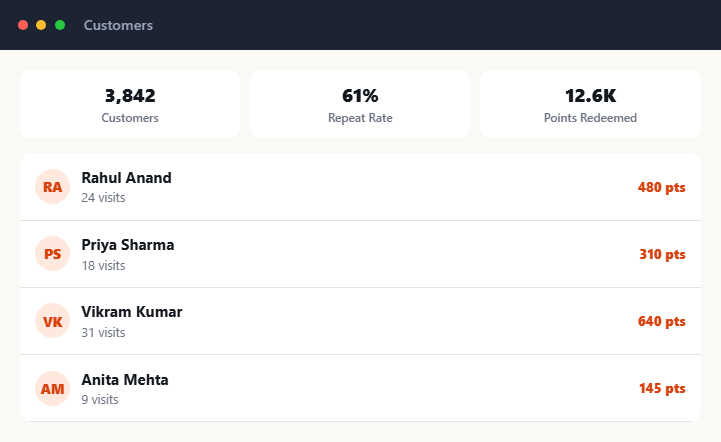The height and width of the screenshot is (442, 721).
Task: Select the Rahul Anand customer name
Action: (126, 178)
